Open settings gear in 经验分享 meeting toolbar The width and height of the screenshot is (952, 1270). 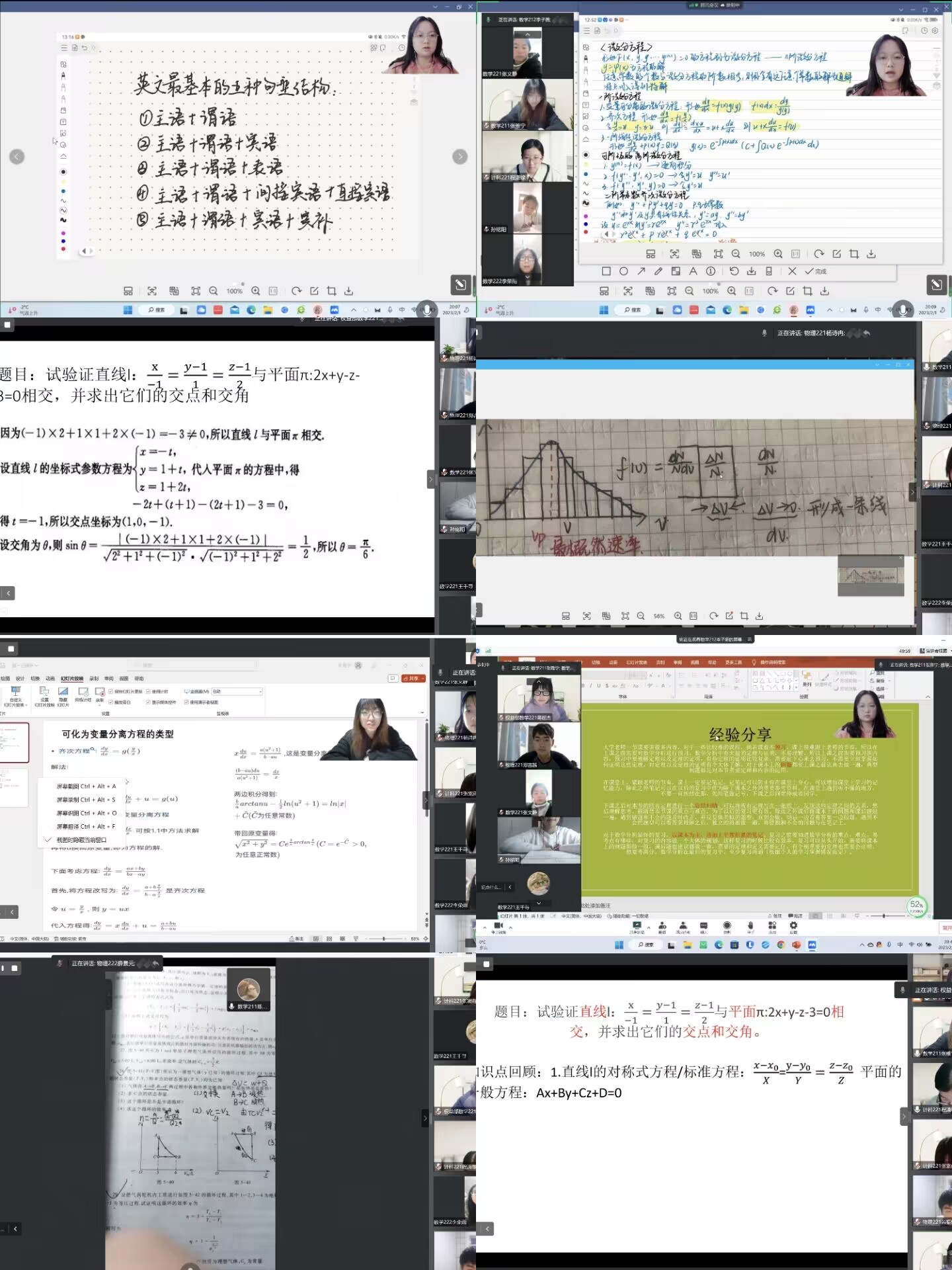point(793,927)
